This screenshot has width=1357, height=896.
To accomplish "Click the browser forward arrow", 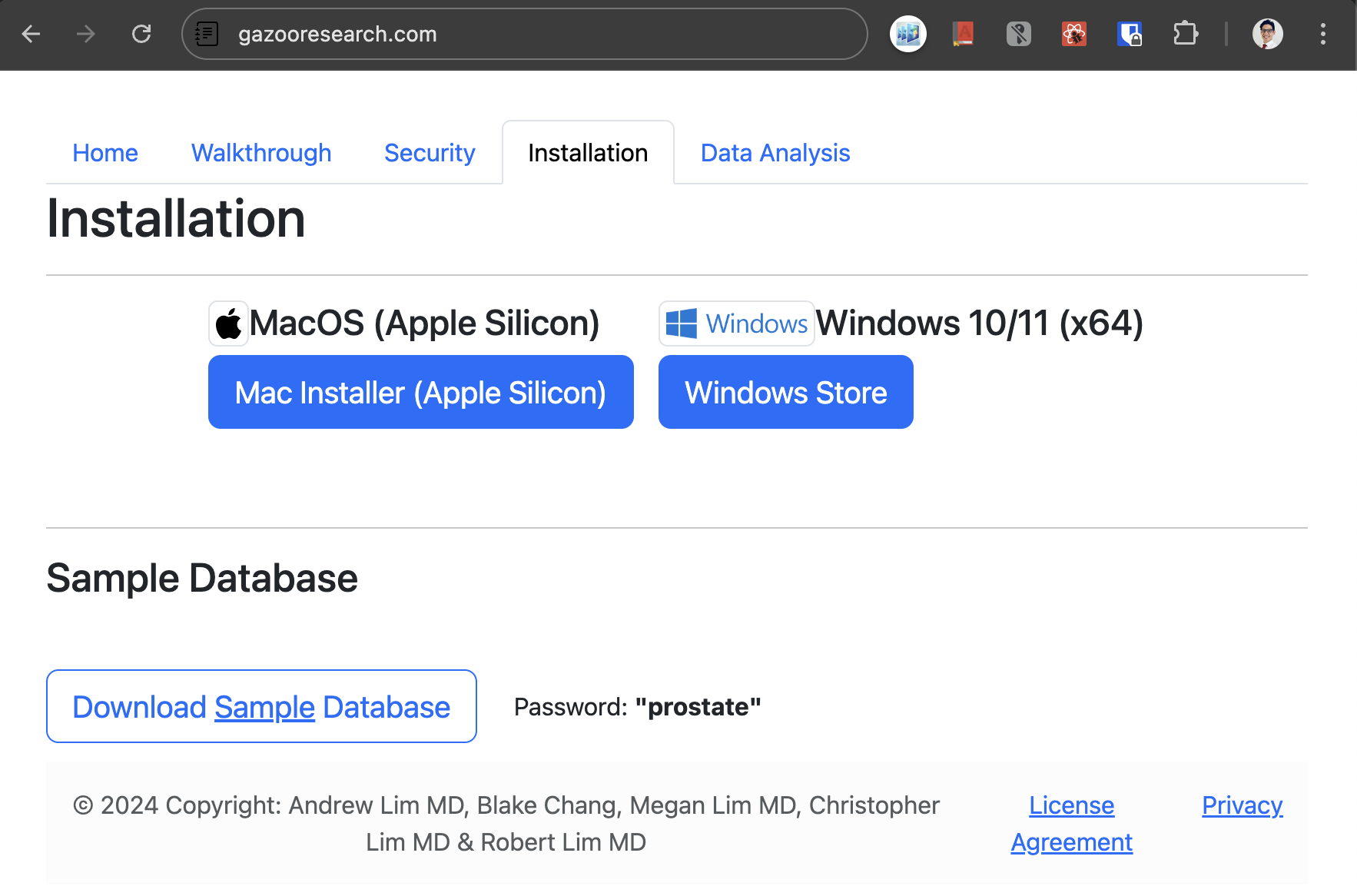I will (x=86, y=34).
